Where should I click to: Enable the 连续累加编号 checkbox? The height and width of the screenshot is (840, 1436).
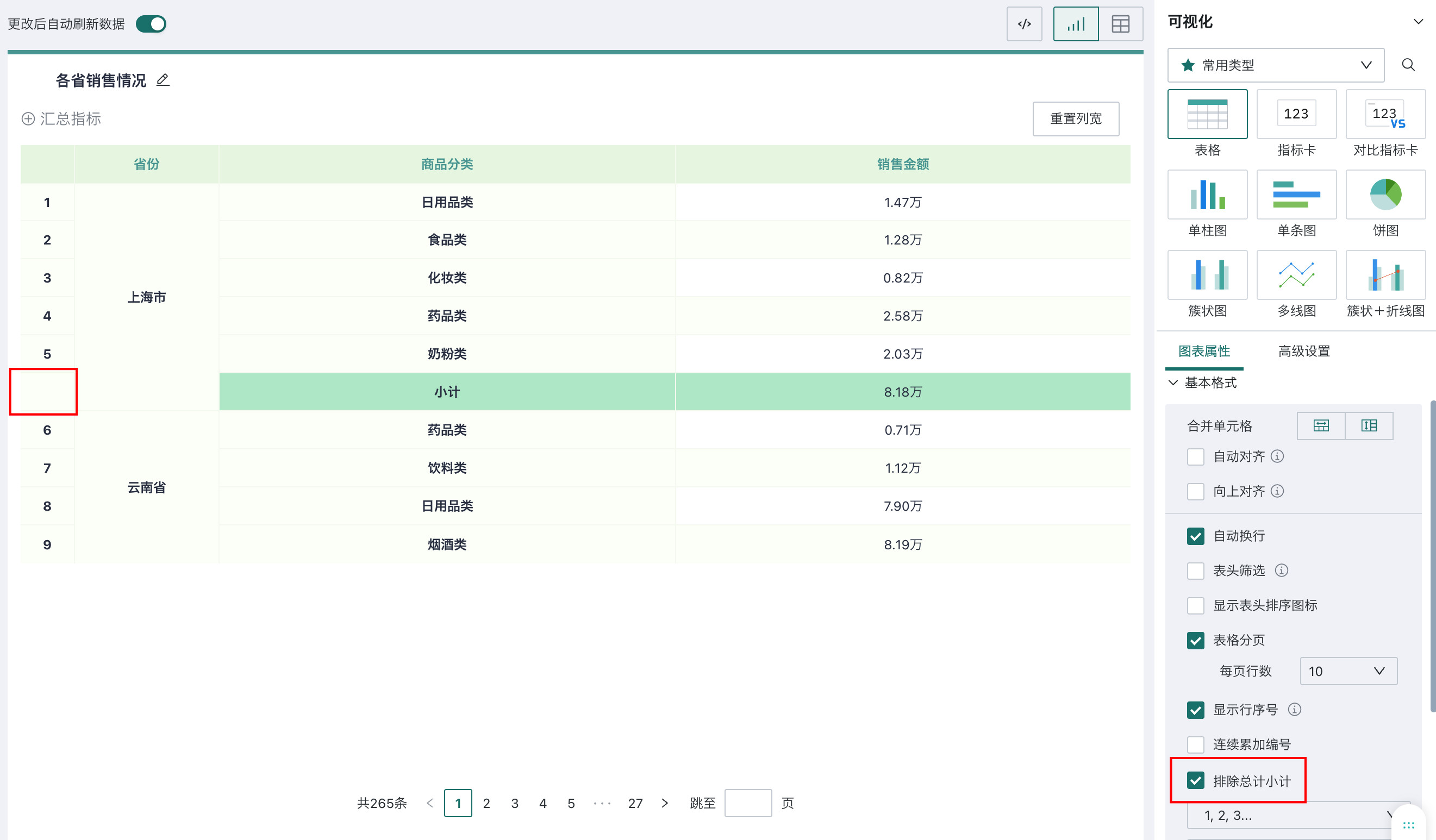(x=1195, y=744)
